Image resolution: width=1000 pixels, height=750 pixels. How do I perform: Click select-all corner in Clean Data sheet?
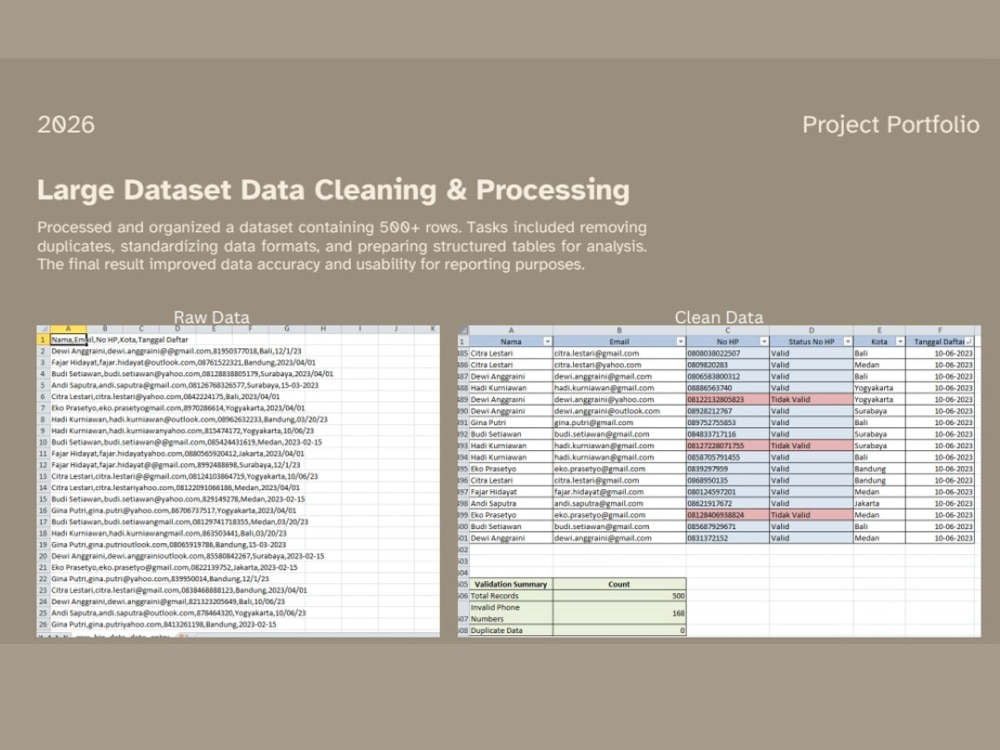click(464, 330)
